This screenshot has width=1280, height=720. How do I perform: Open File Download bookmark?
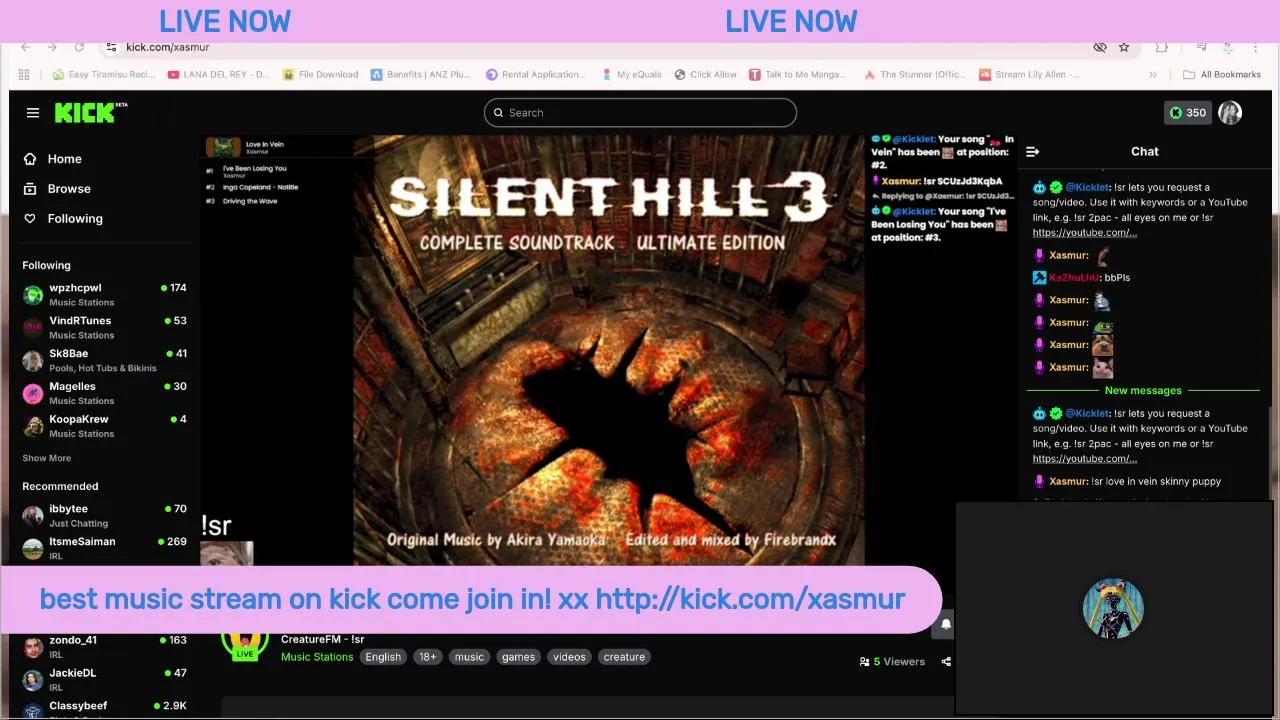321,75
